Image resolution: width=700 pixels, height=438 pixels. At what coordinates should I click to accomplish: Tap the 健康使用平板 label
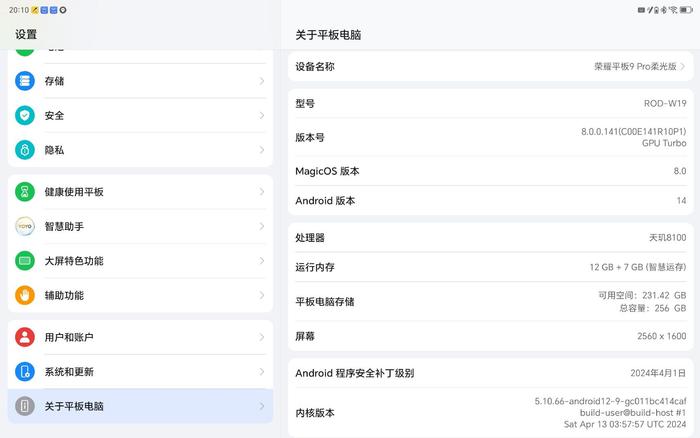tap(74, 192)
